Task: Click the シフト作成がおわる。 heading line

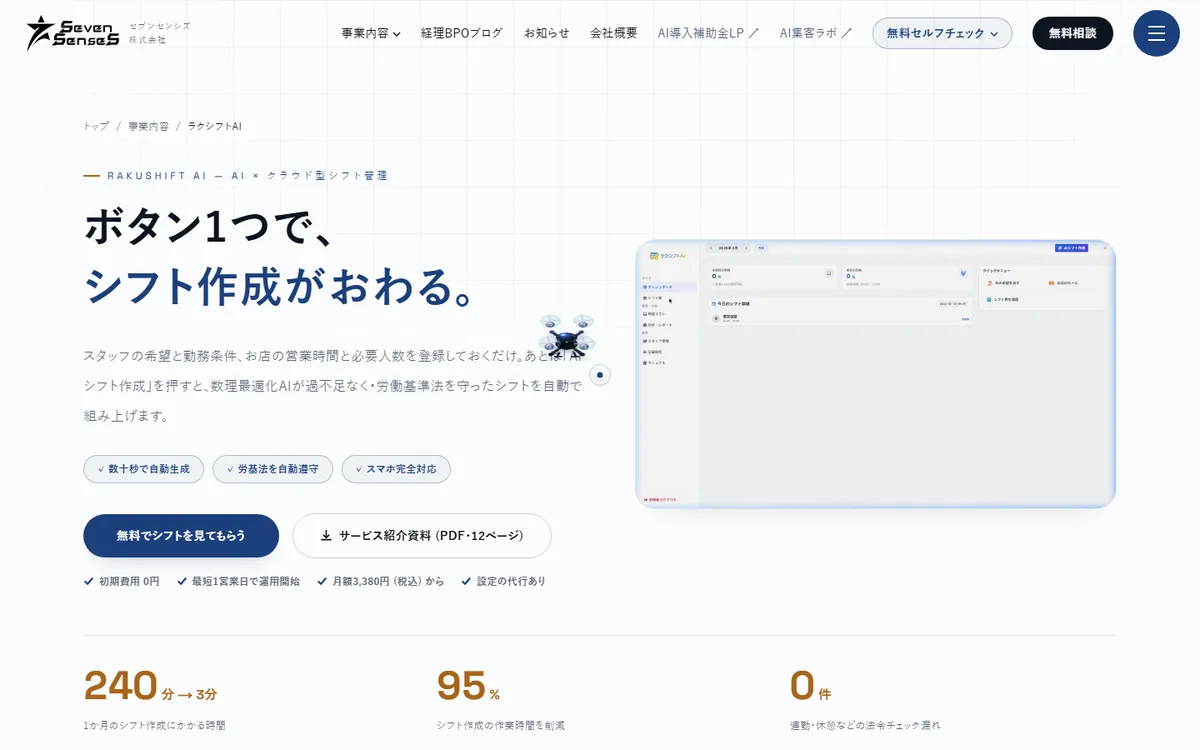Action: 279,287
